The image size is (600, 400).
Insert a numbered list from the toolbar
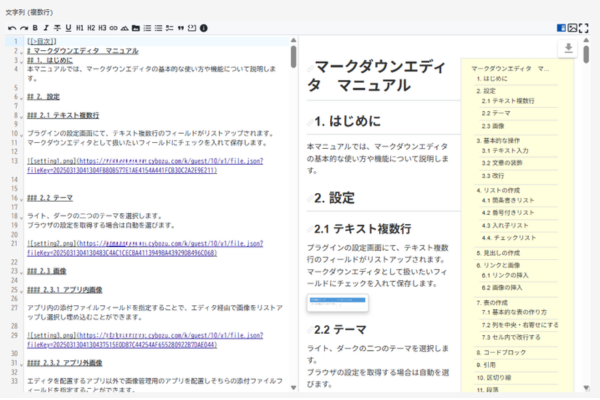tap(147, 28)
